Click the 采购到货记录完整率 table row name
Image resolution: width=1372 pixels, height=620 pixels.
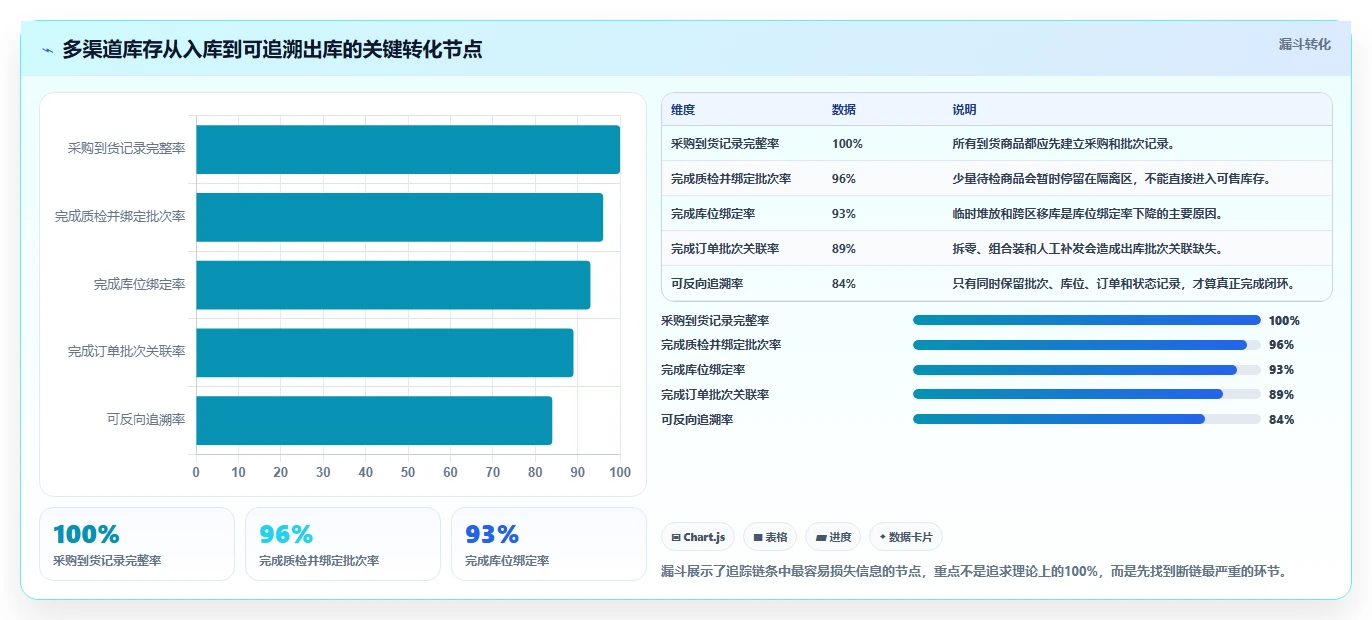click(x=725, y=144)
